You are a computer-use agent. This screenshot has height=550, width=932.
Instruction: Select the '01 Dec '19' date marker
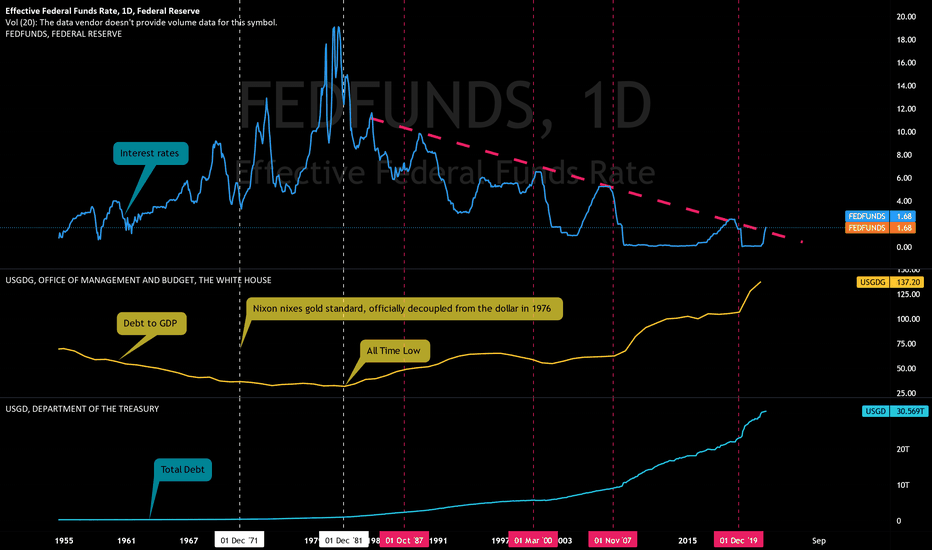(x=738, y=540)
